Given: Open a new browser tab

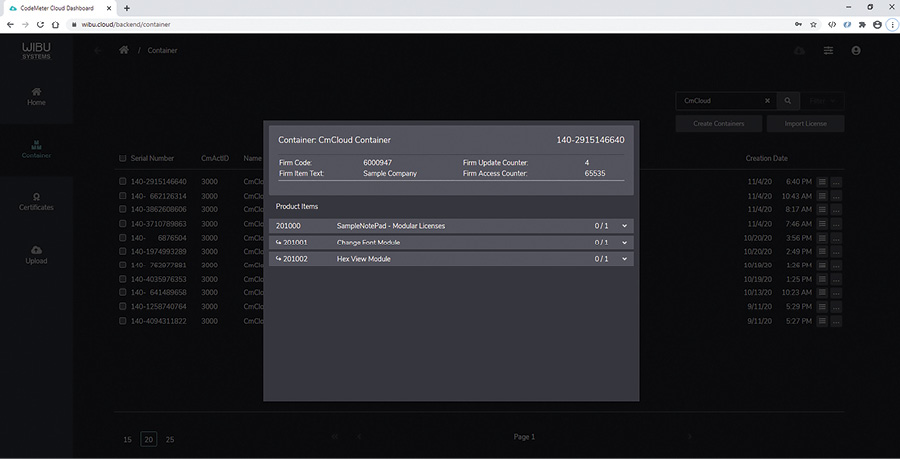Looking at the screenshot, I should click(127, 8).
